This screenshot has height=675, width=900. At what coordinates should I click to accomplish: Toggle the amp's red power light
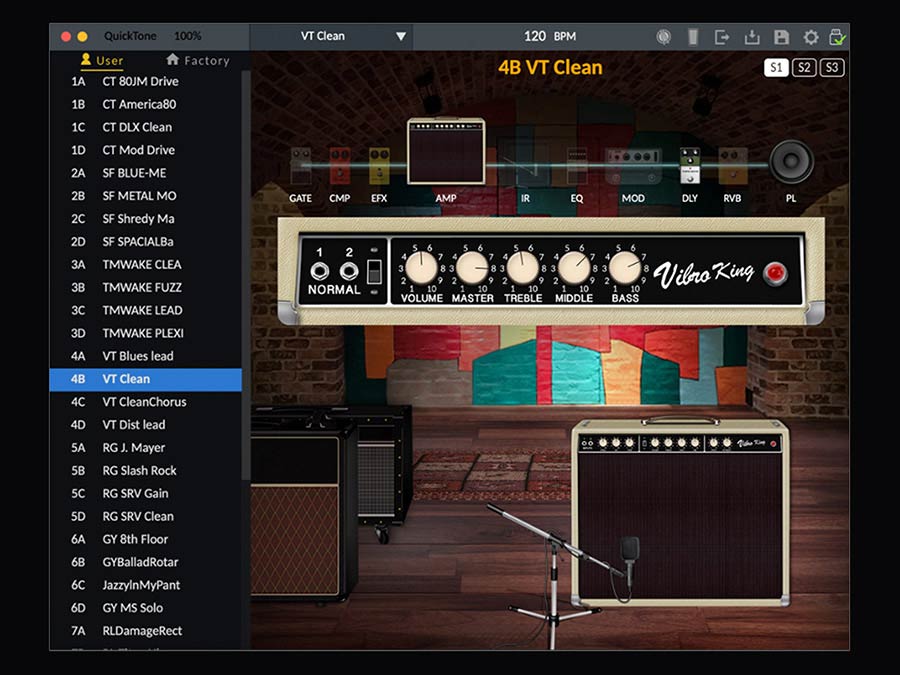[x=774, y=273]
